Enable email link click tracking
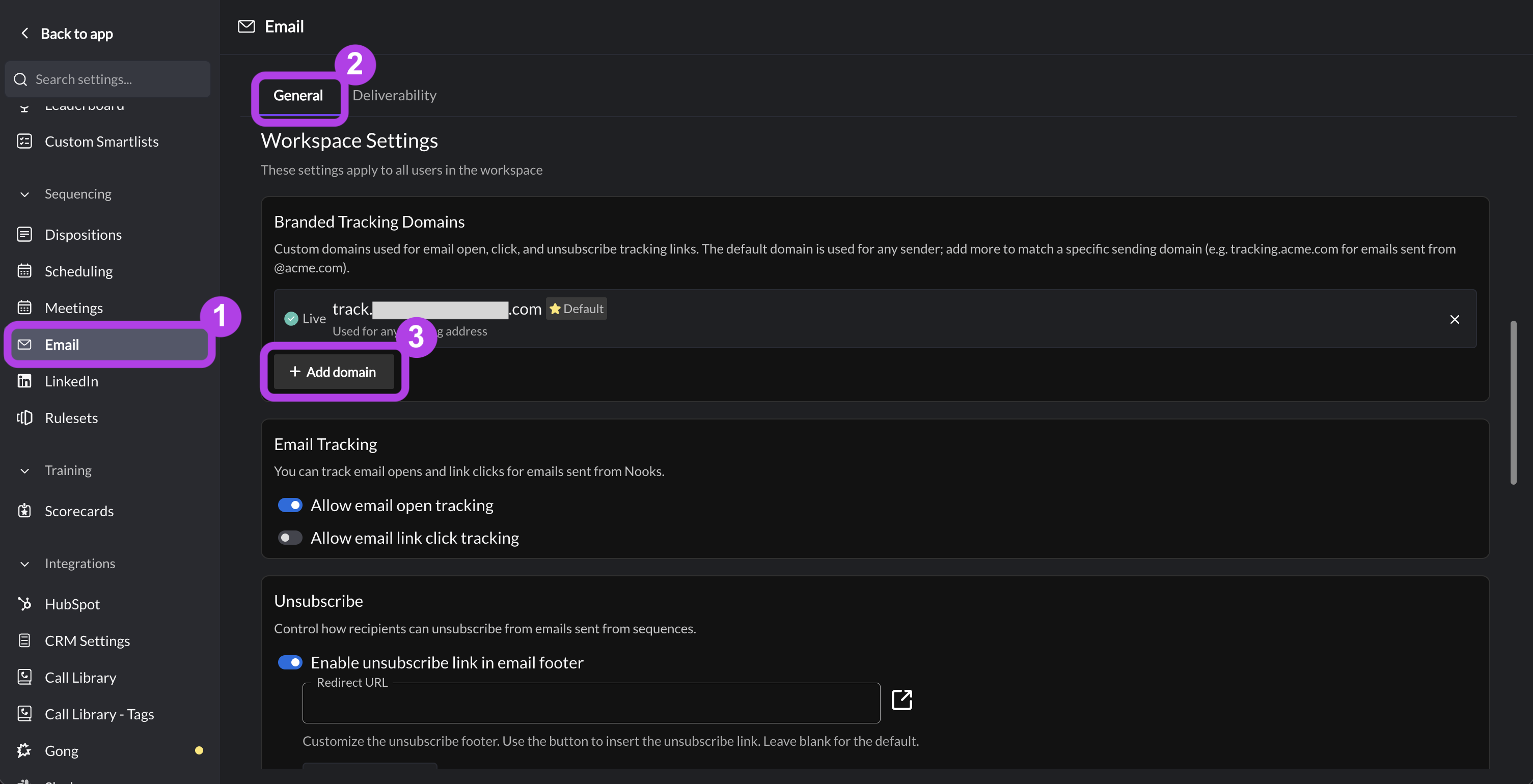This screenshot has width=1533, height=784. click(290, 538)
